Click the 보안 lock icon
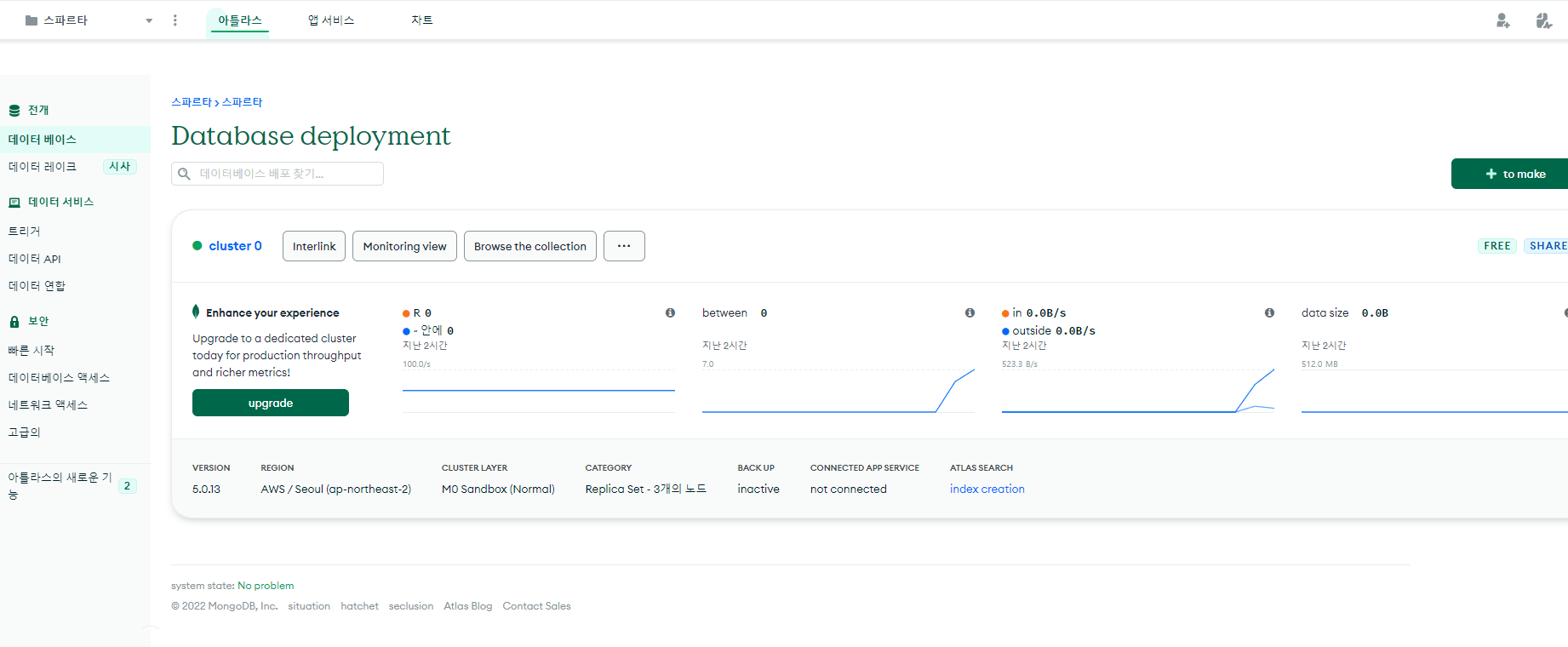This screenshot has height=647, width=1568. [14, 322]
